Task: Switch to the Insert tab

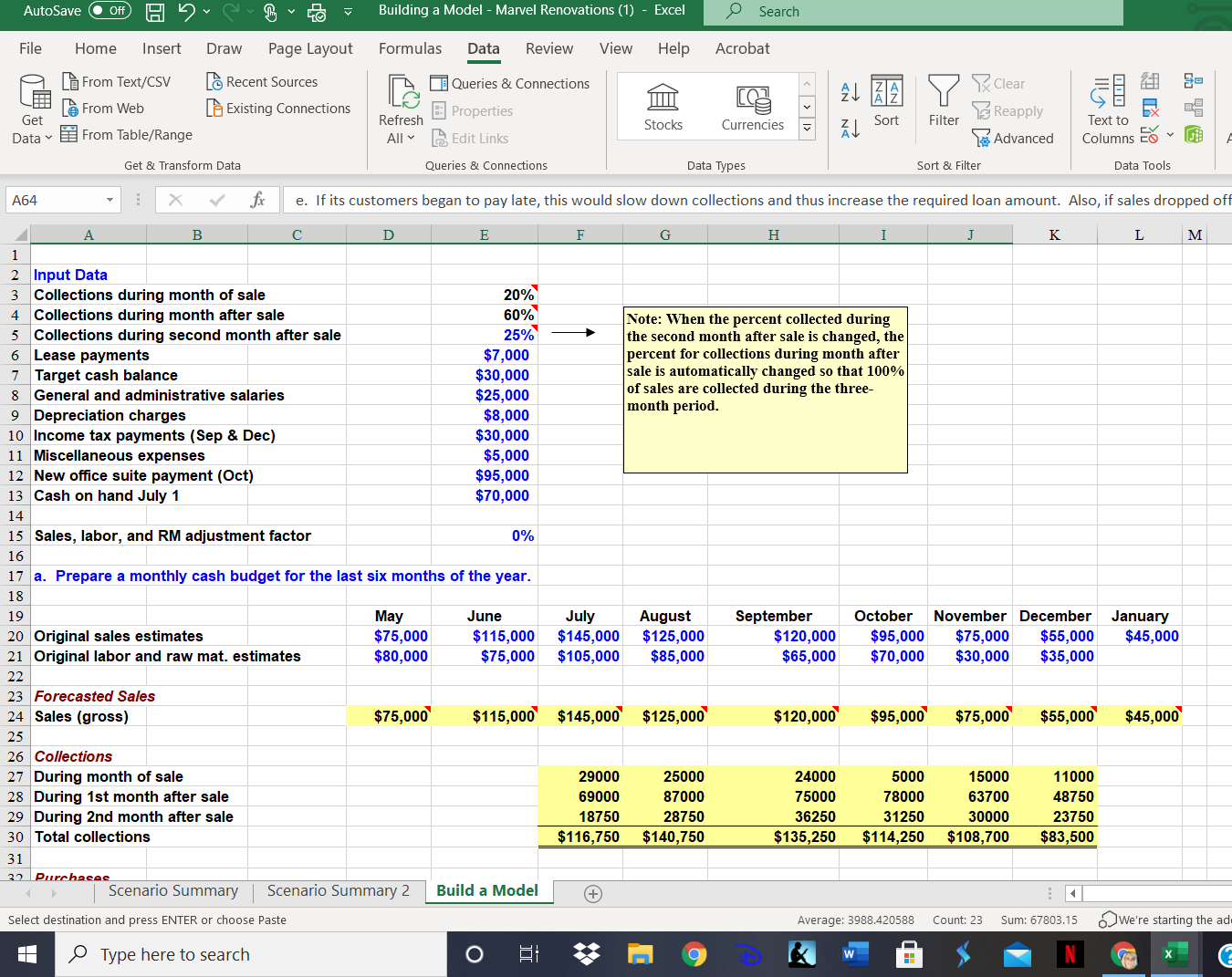Action: (162, 48)
